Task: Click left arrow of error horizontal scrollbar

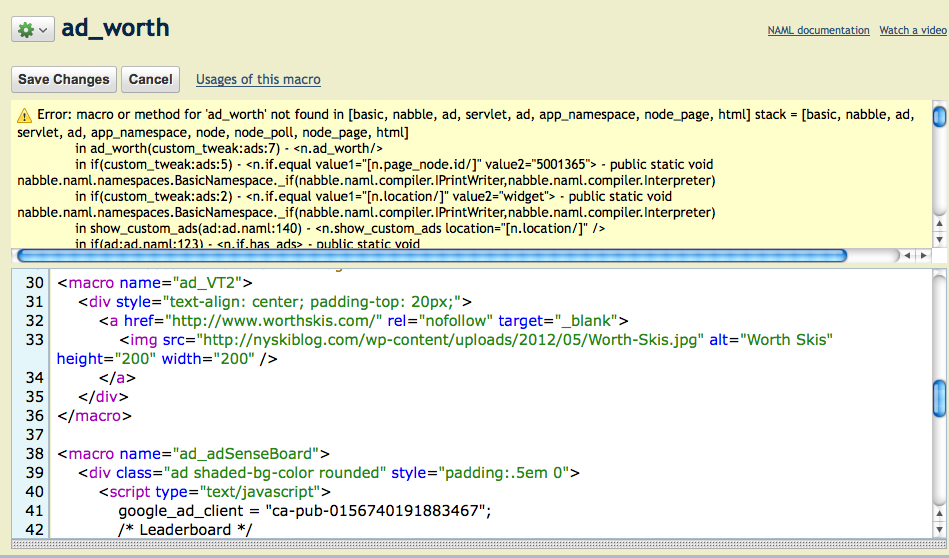Action: pyautogui.click(x=909, y=256)
